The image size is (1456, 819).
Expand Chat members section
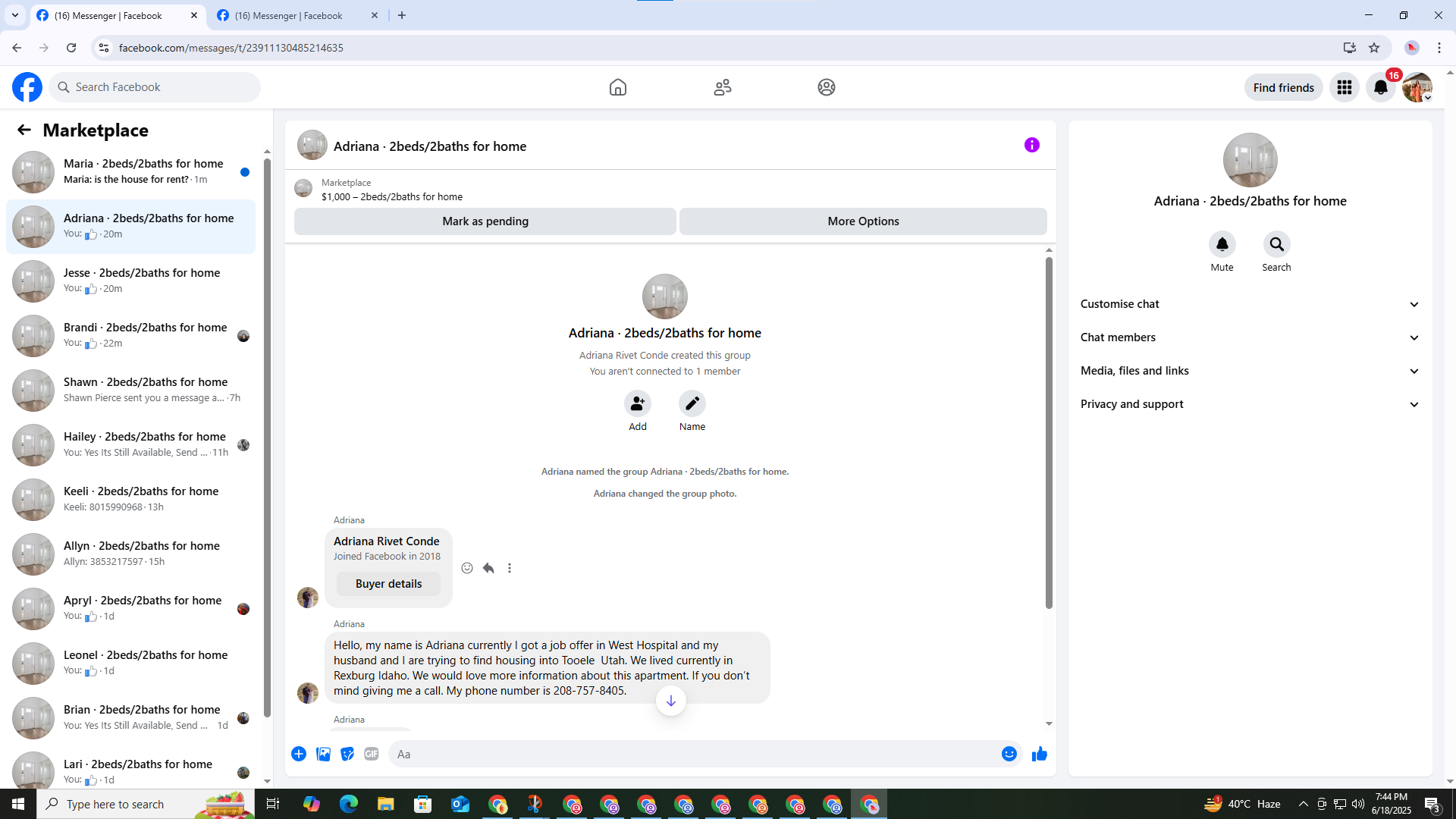point(1250,337)
